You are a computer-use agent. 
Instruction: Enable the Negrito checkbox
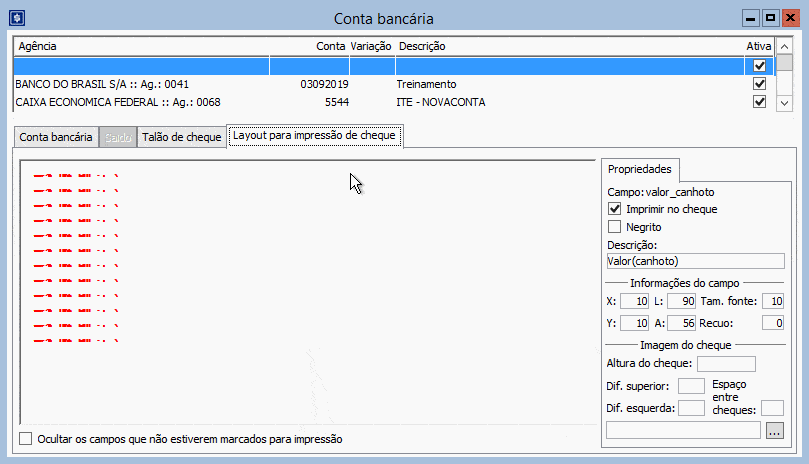pos(615,227)
